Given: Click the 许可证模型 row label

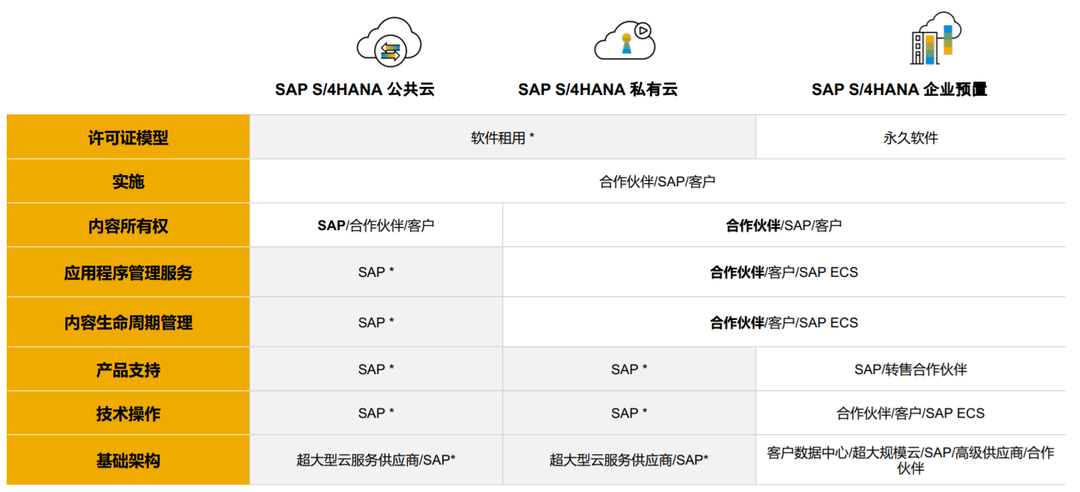Looking at the screenshot, I should click(x=128, y=138).
